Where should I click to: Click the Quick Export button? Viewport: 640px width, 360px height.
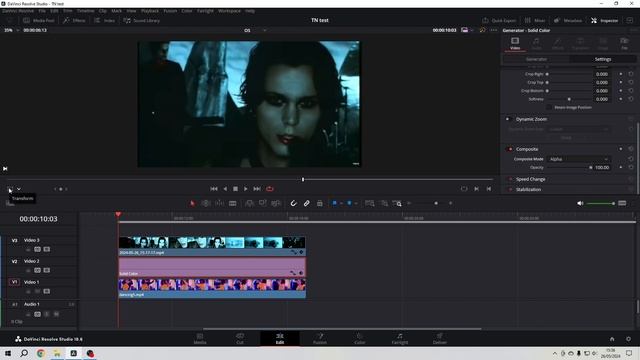click(x=499, y=20)
